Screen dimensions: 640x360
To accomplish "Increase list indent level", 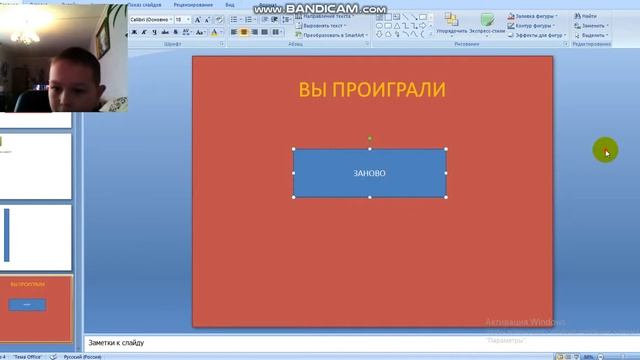I will tap(275, 20).
